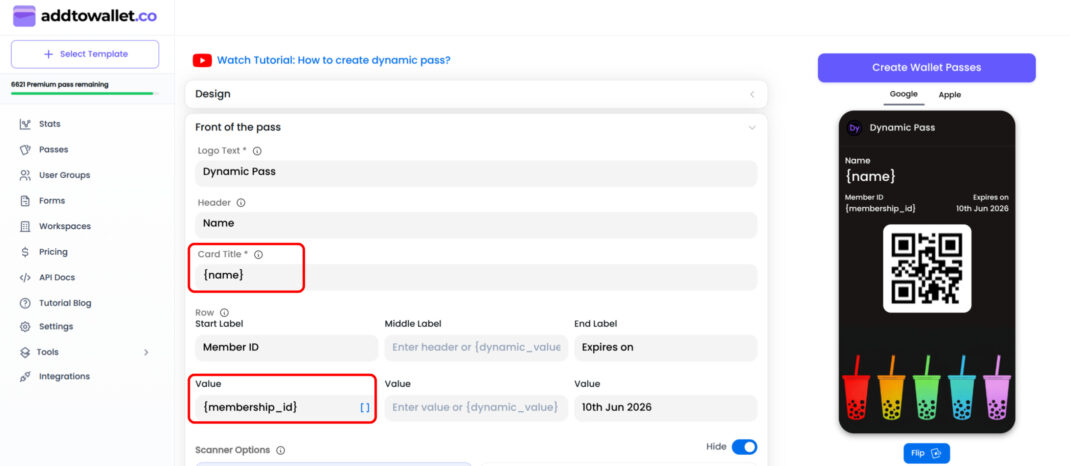Viewport: 1070px width, 466px height.
Task: Click the {membership_id} value field
Action: pos(287,408)
